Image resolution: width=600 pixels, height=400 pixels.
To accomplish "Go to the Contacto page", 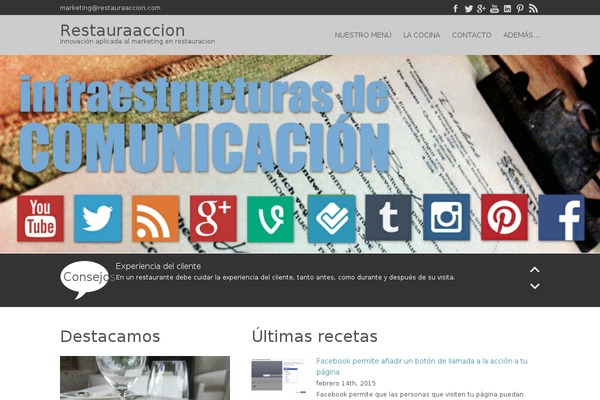I will [x=471, y=35].
